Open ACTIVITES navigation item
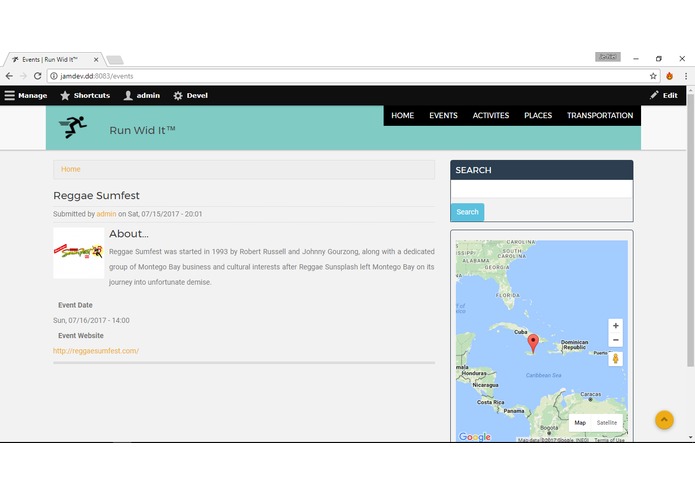The width and height of the screenshot is (695, 494). click(x=491, y=116)
